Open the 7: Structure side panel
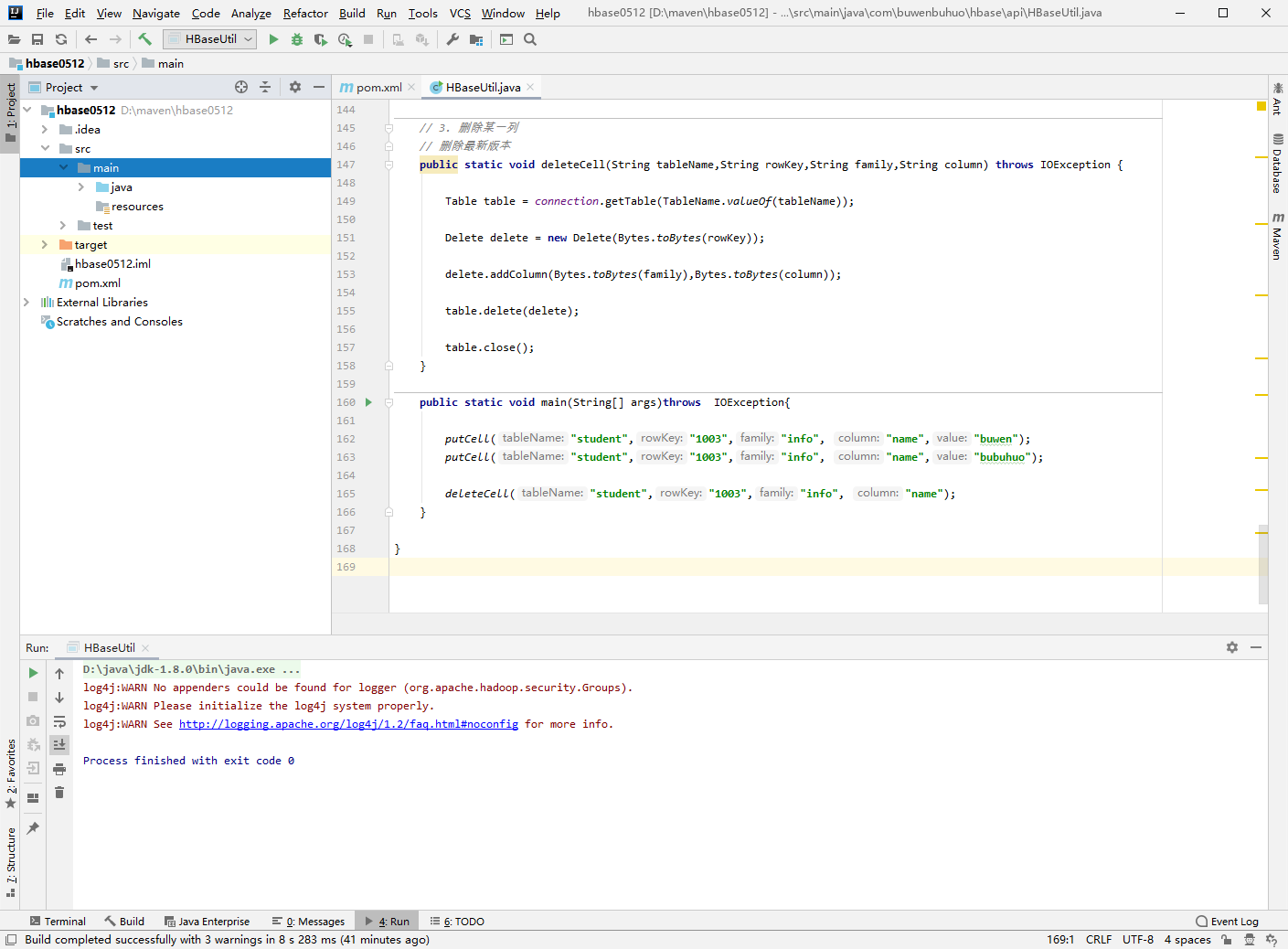The width and height of the screenshot is (1288, 949). point(10,862)
